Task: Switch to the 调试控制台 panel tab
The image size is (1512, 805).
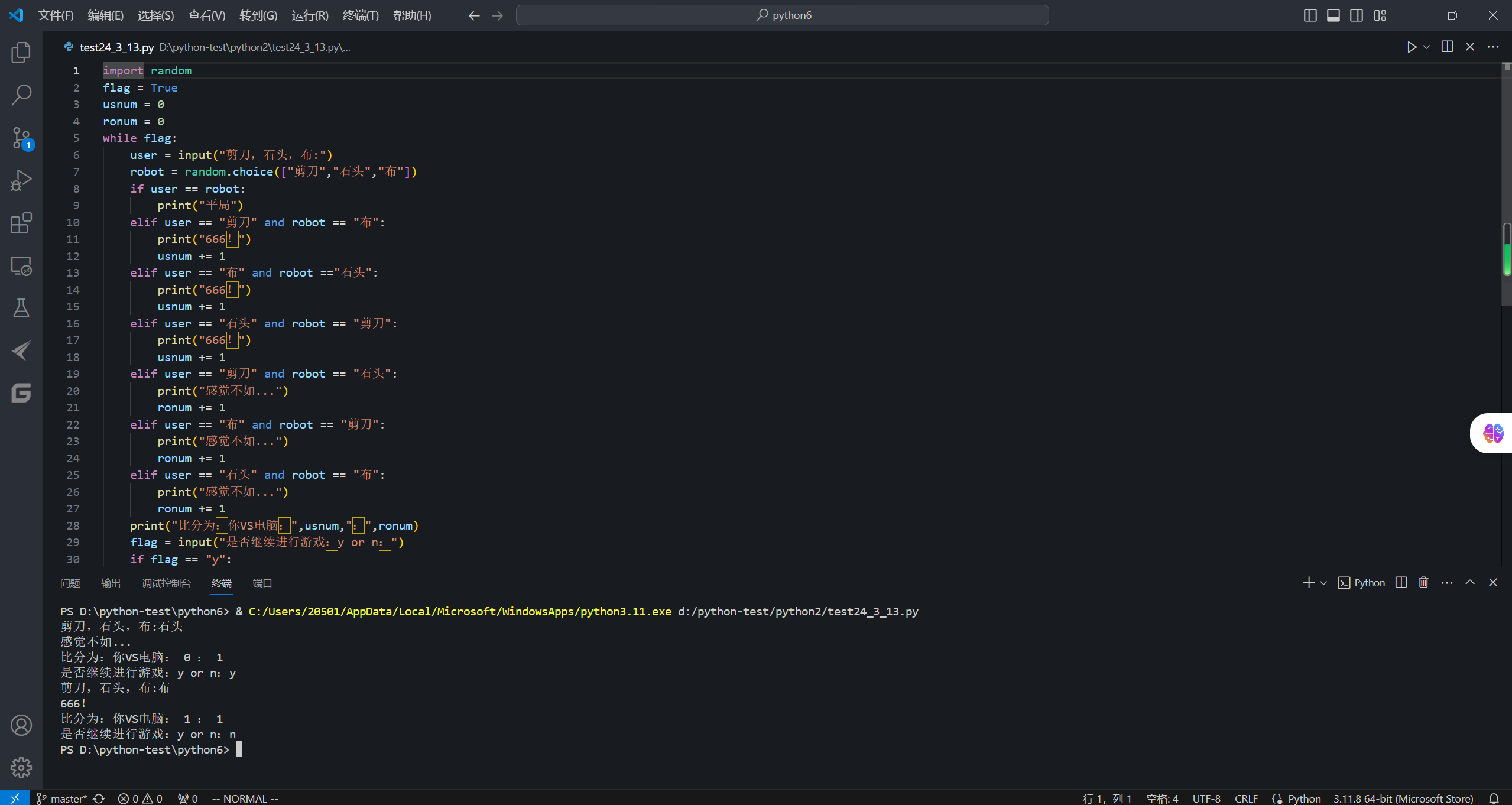Action: (166, 583)
